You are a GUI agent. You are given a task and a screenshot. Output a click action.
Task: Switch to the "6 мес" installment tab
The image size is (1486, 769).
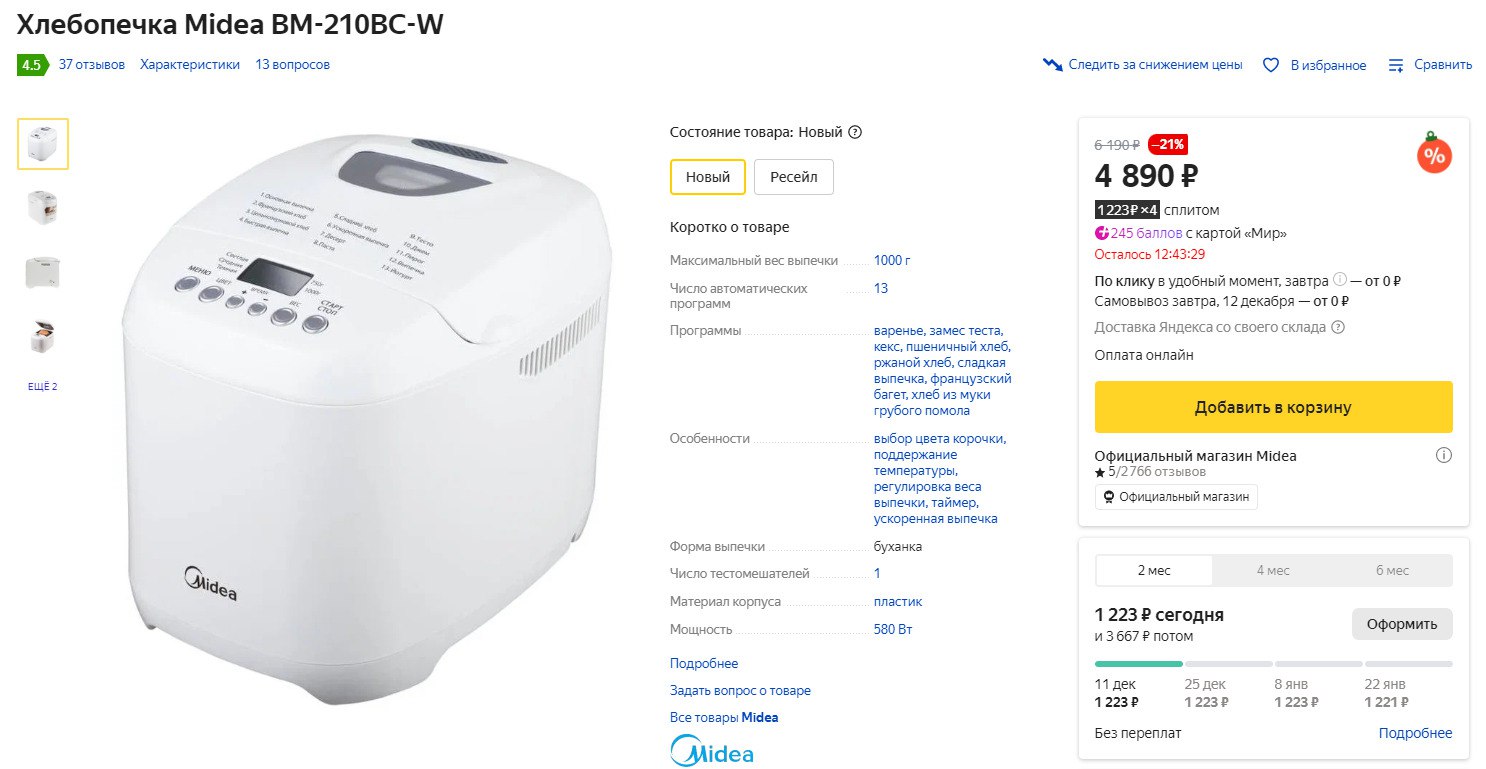1392,571
